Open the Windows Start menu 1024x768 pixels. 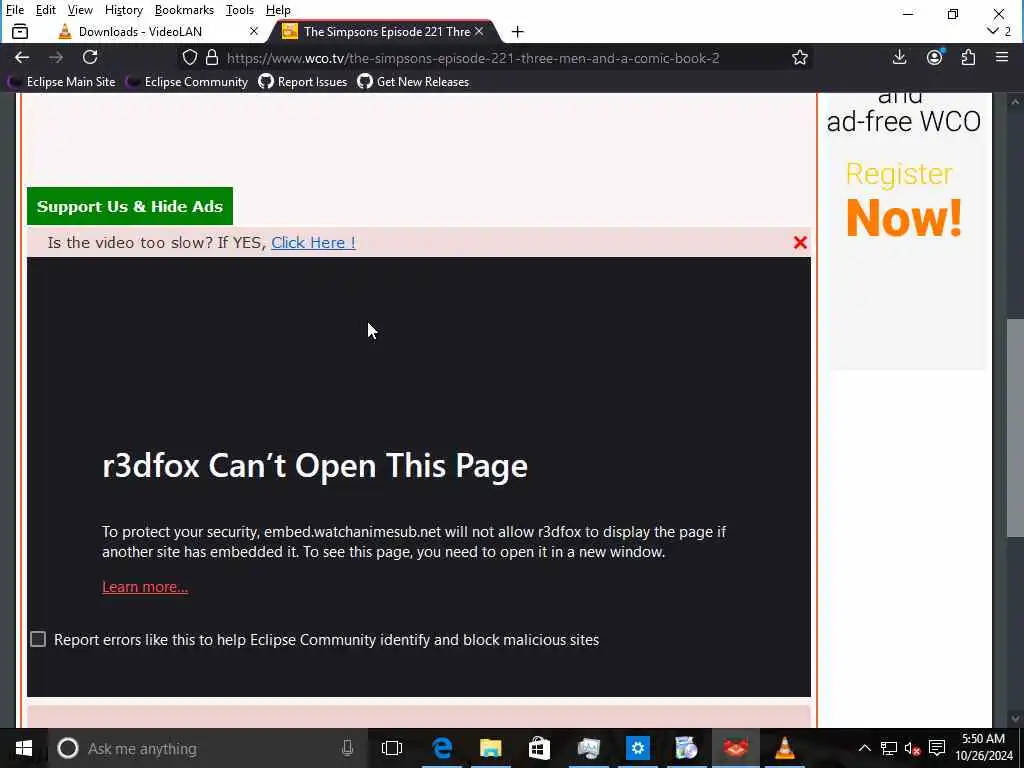pyautogui.click(x=24, y=748)
